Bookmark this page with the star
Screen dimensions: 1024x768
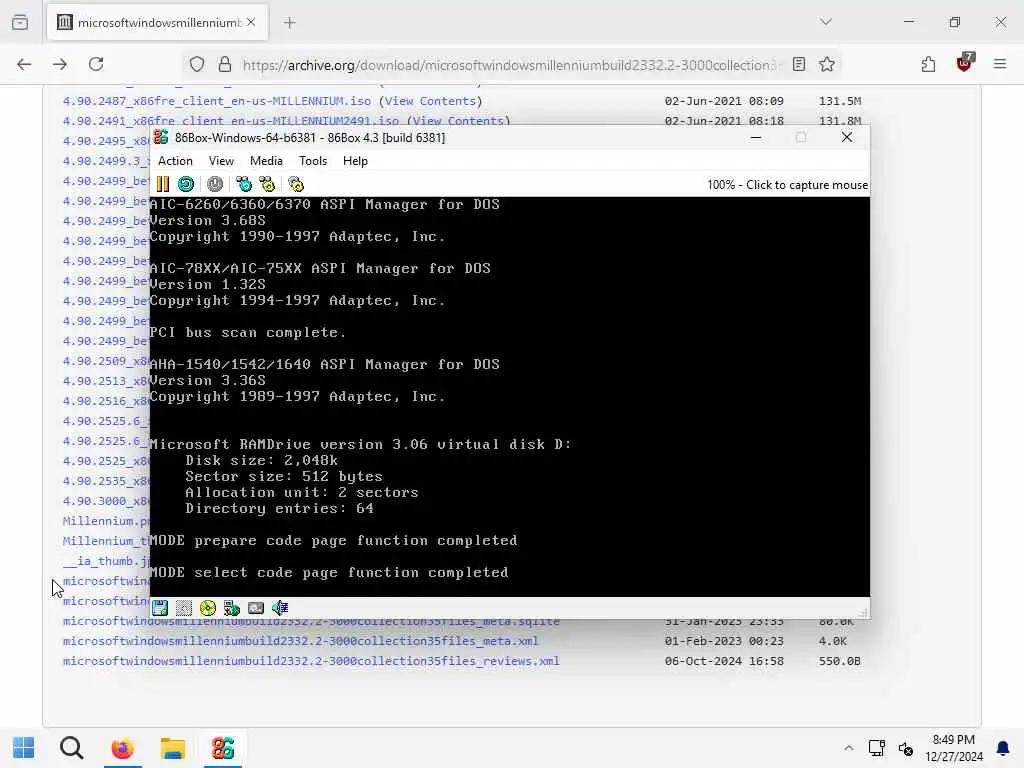827,64
